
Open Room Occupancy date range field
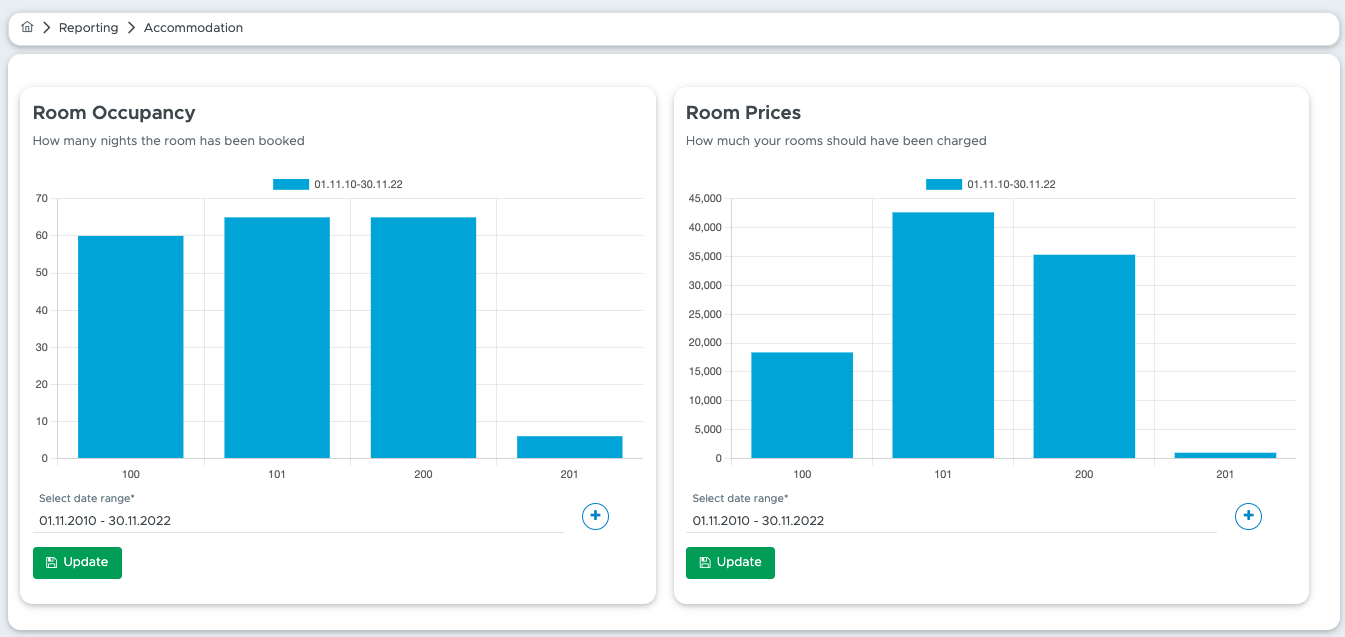point(299,521)
